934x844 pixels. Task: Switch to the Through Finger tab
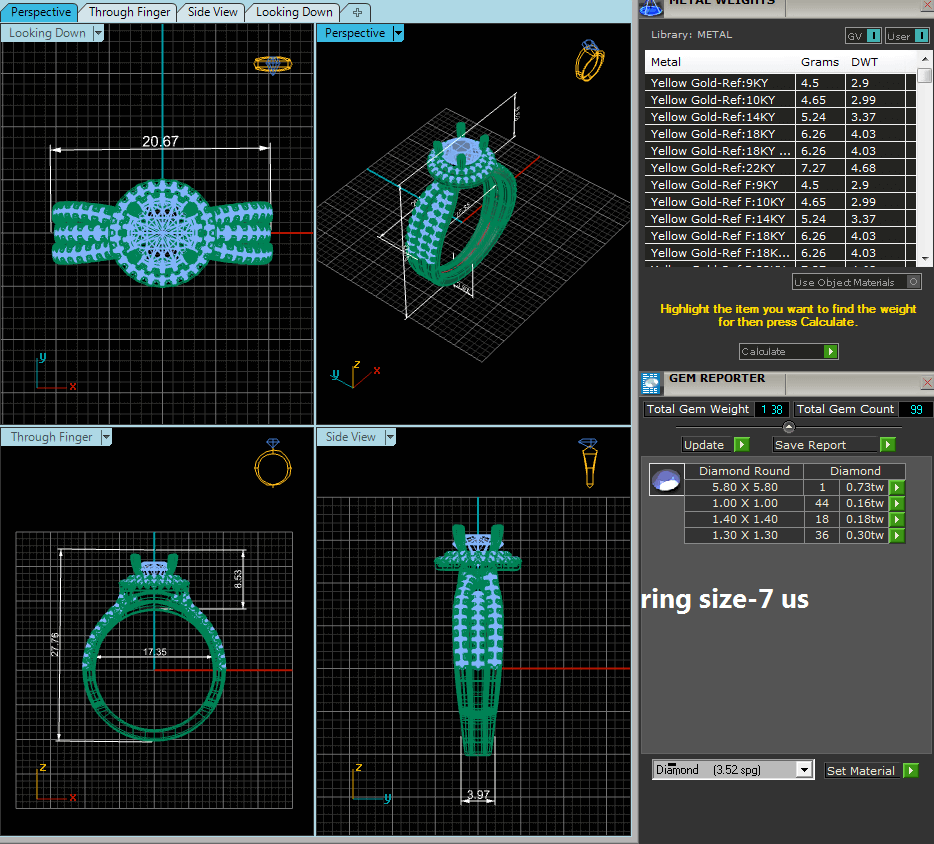coord(129,12)
